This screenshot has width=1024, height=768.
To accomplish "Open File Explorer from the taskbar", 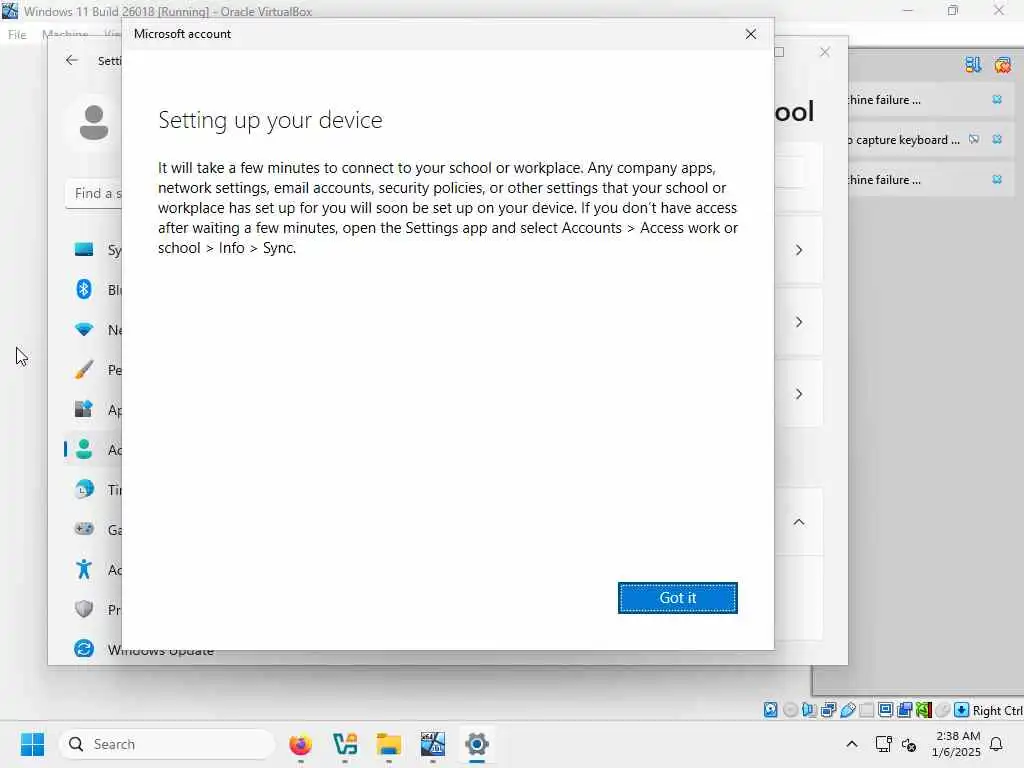I will (x=389, y=744).
